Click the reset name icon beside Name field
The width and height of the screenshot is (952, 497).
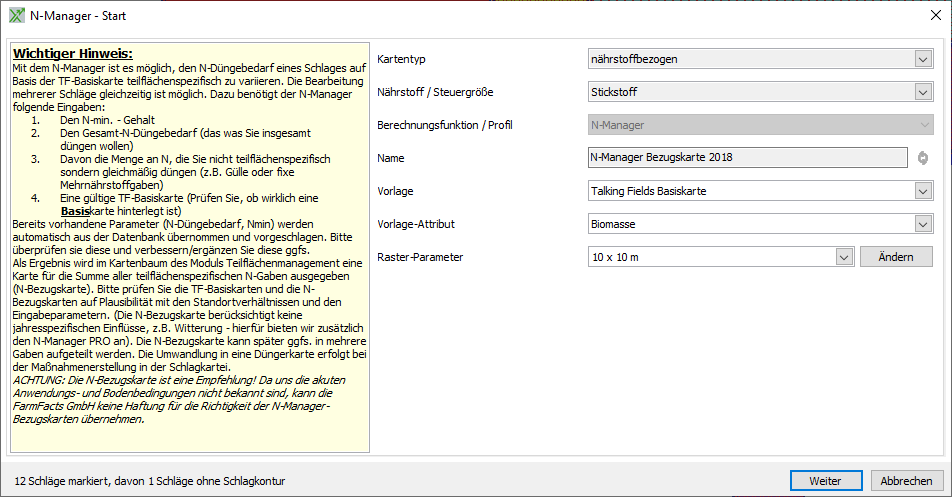pyautogui.click(x=923, y=158)
